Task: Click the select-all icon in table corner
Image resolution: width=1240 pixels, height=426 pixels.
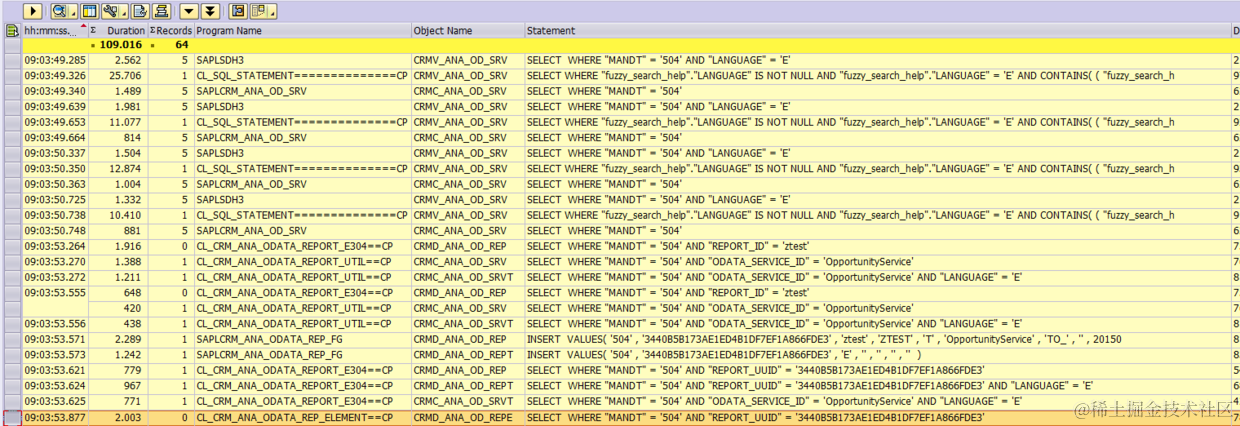Action: 12,31
